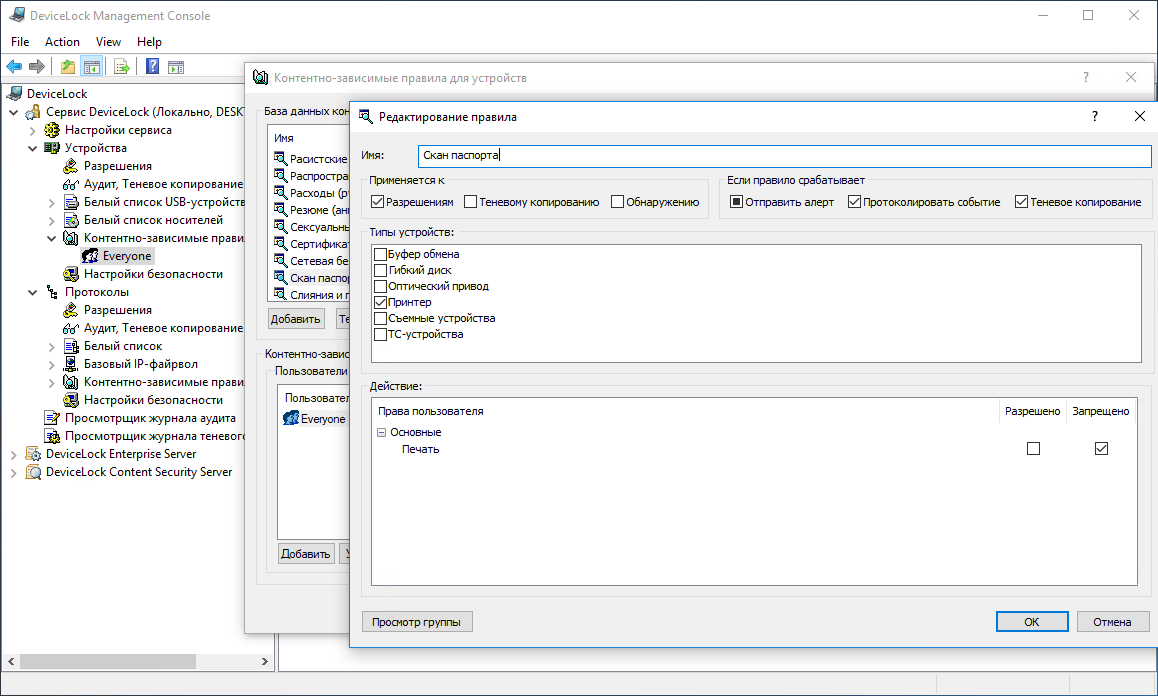Click the Настройки сервиса gear icon
The height and width of the screenshot is (696, 1158).
(52, 130)
